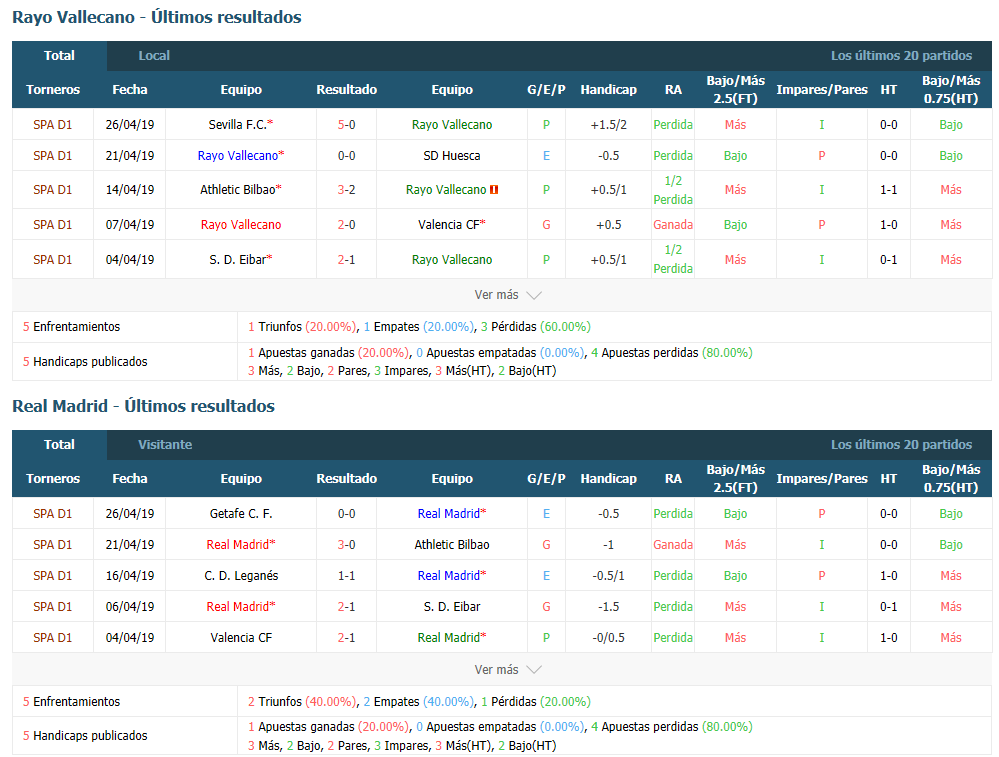Click the Impares/Pares header in Rayo Vallecano table
Viewport: 999px width, 757px height.
(x=822, y=90)
